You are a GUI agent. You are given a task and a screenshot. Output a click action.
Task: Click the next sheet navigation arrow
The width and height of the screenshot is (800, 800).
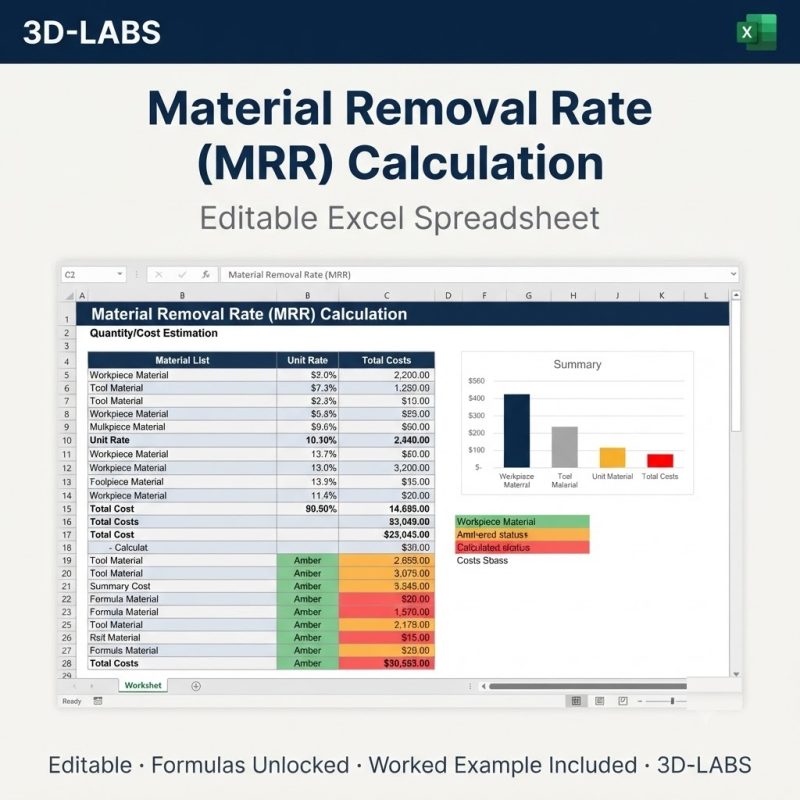[92, 686]
